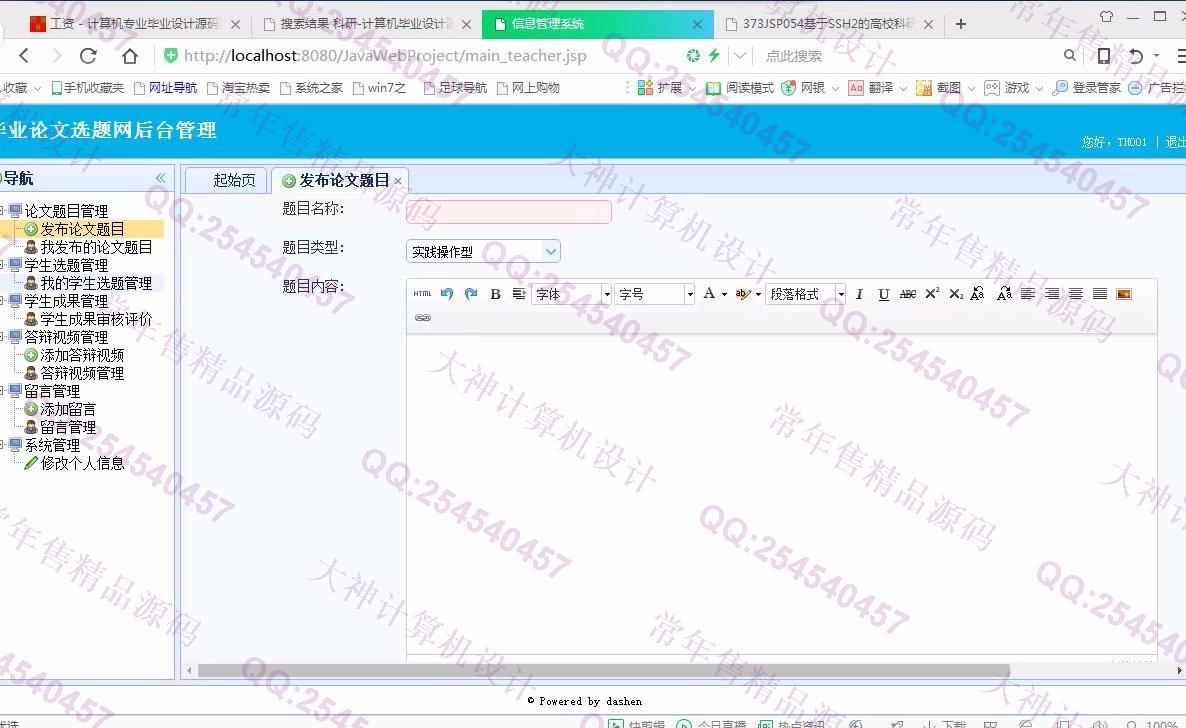Click 退出 logout link
The image size is (1186, 728).
[x=1175, y=142]
